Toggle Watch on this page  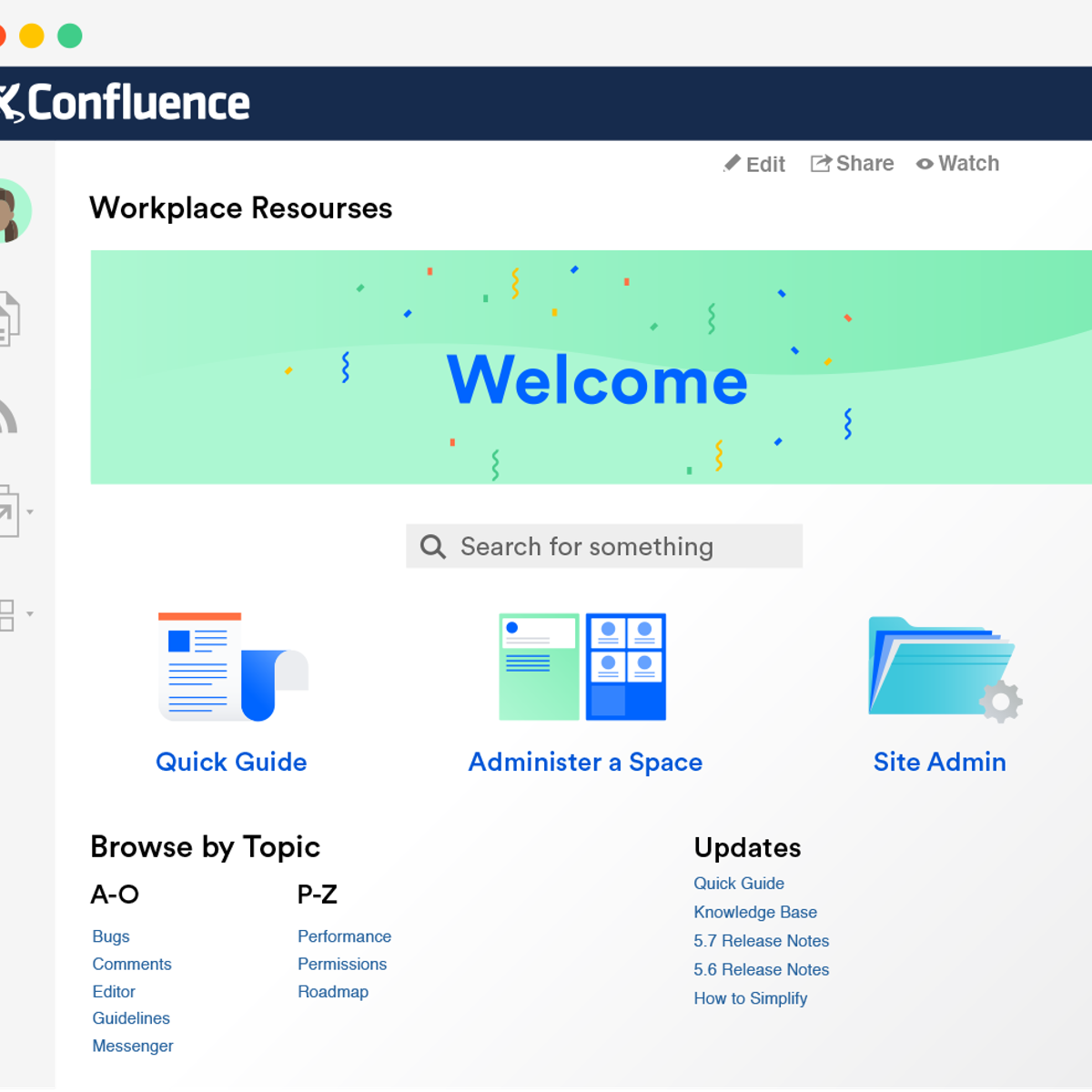pyautogui.click(x=956, y=164)
